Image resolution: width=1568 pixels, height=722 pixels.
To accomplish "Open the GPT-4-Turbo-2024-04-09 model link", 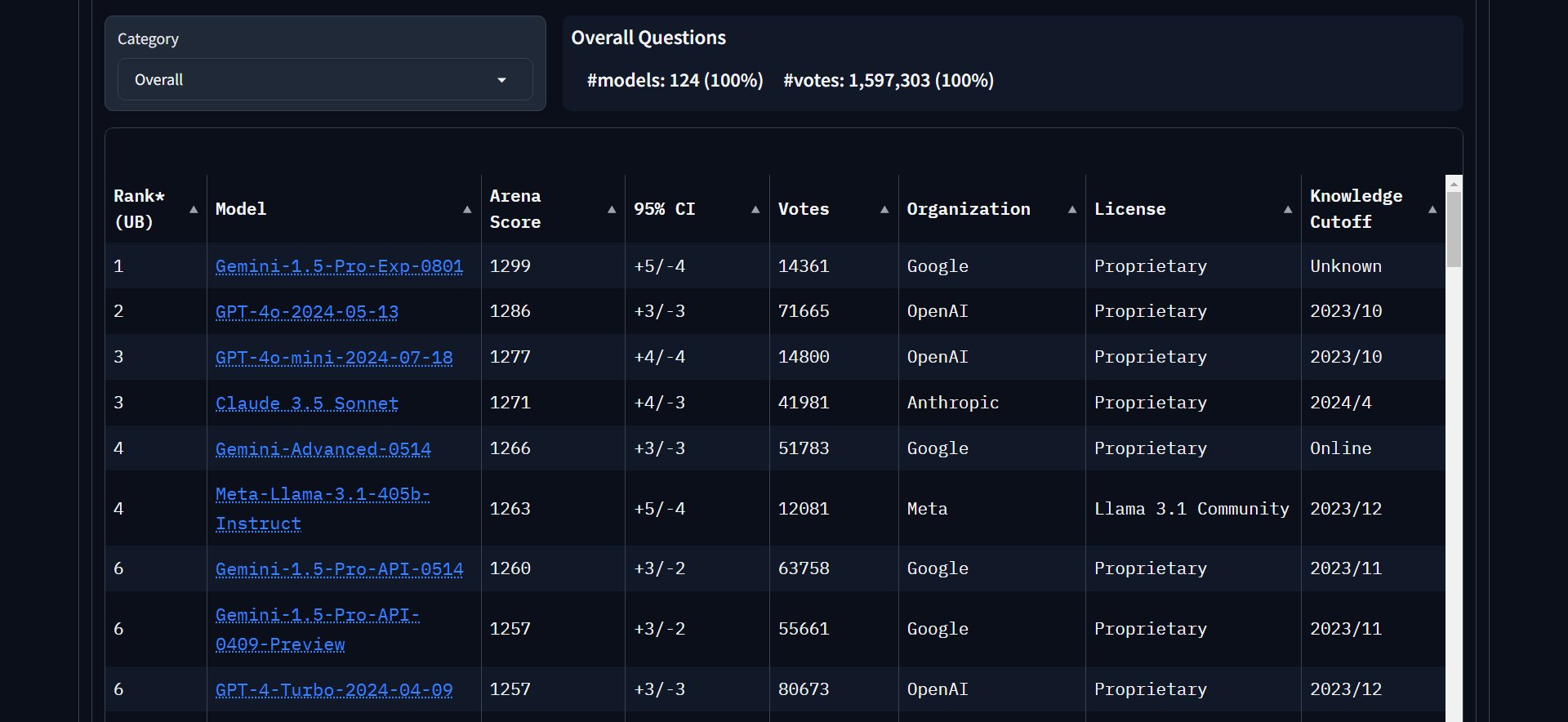I will tap(334, 690).
